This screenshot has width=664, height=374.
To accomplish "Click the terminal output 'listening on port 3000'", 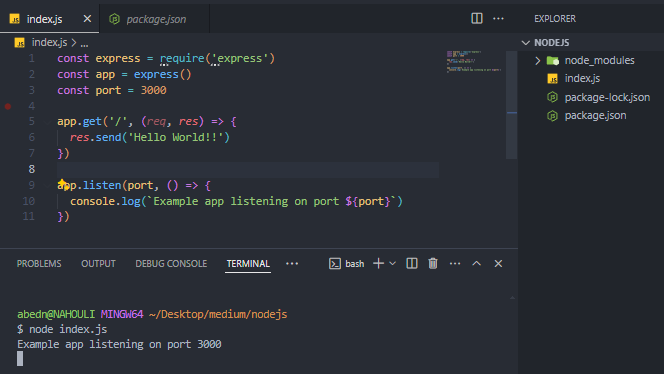I will pos(155,344).
